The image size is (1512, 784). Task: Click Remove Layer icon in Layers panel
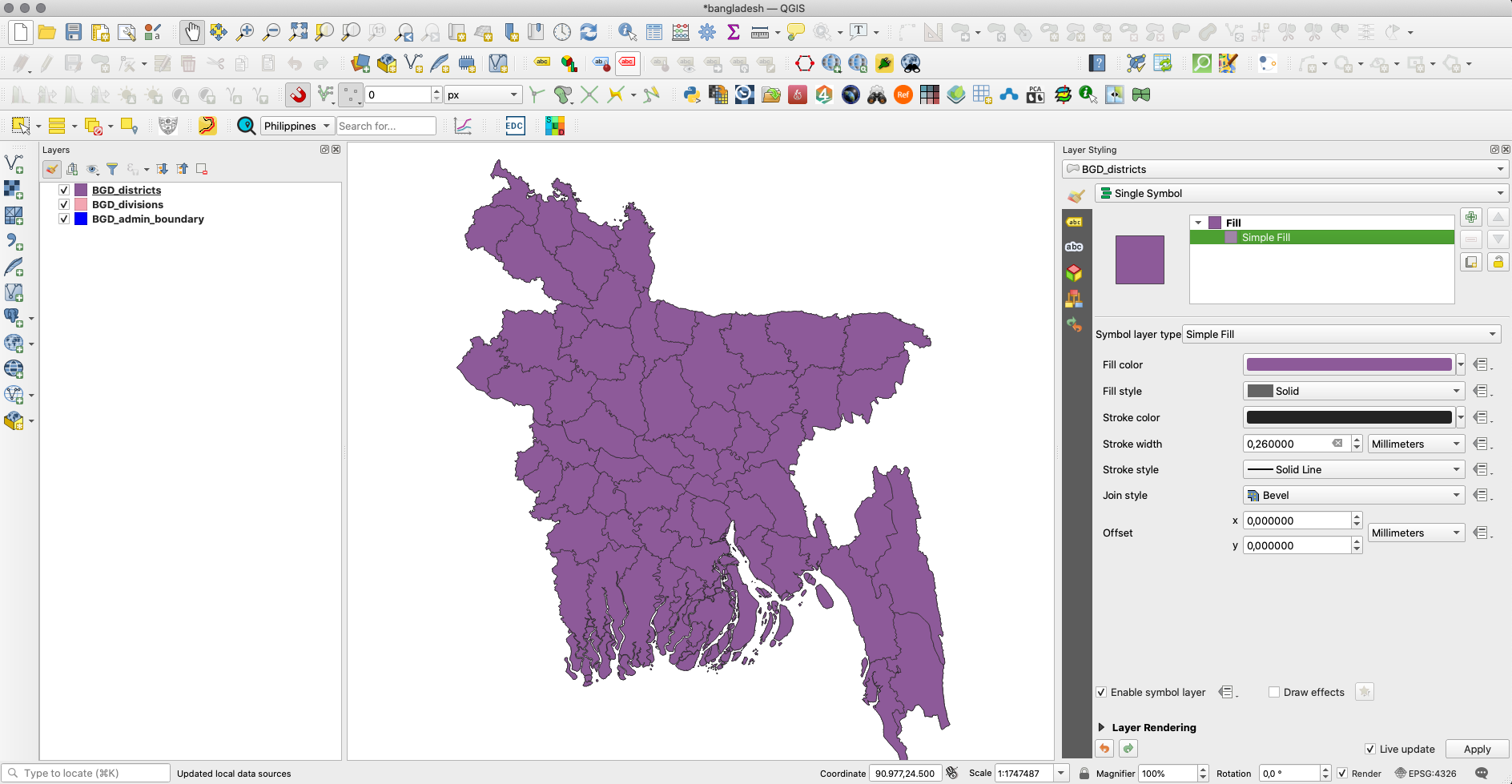(x=202, y=169)
